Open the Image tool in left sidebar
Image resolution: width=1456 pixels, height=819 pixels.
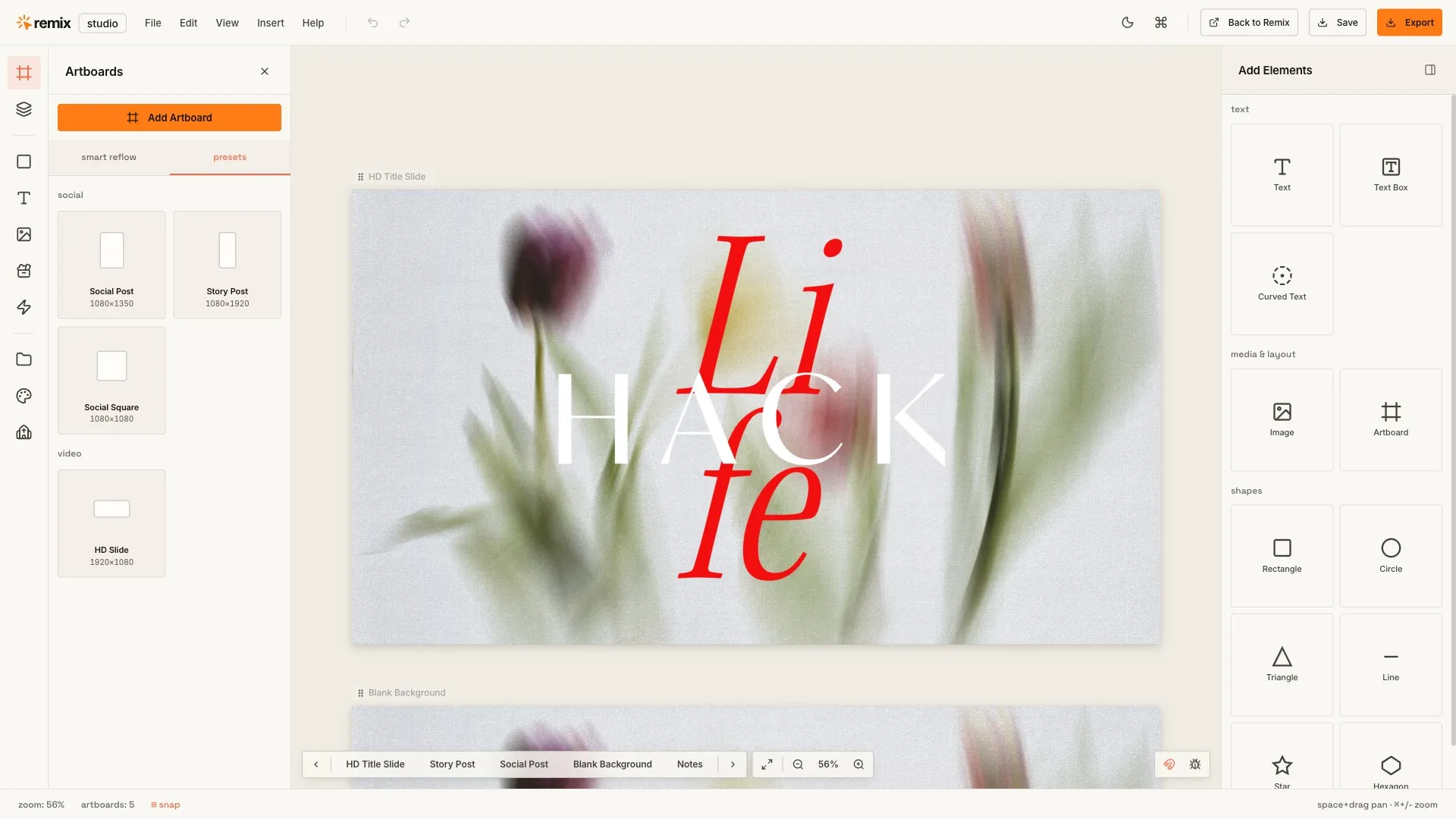24,234
